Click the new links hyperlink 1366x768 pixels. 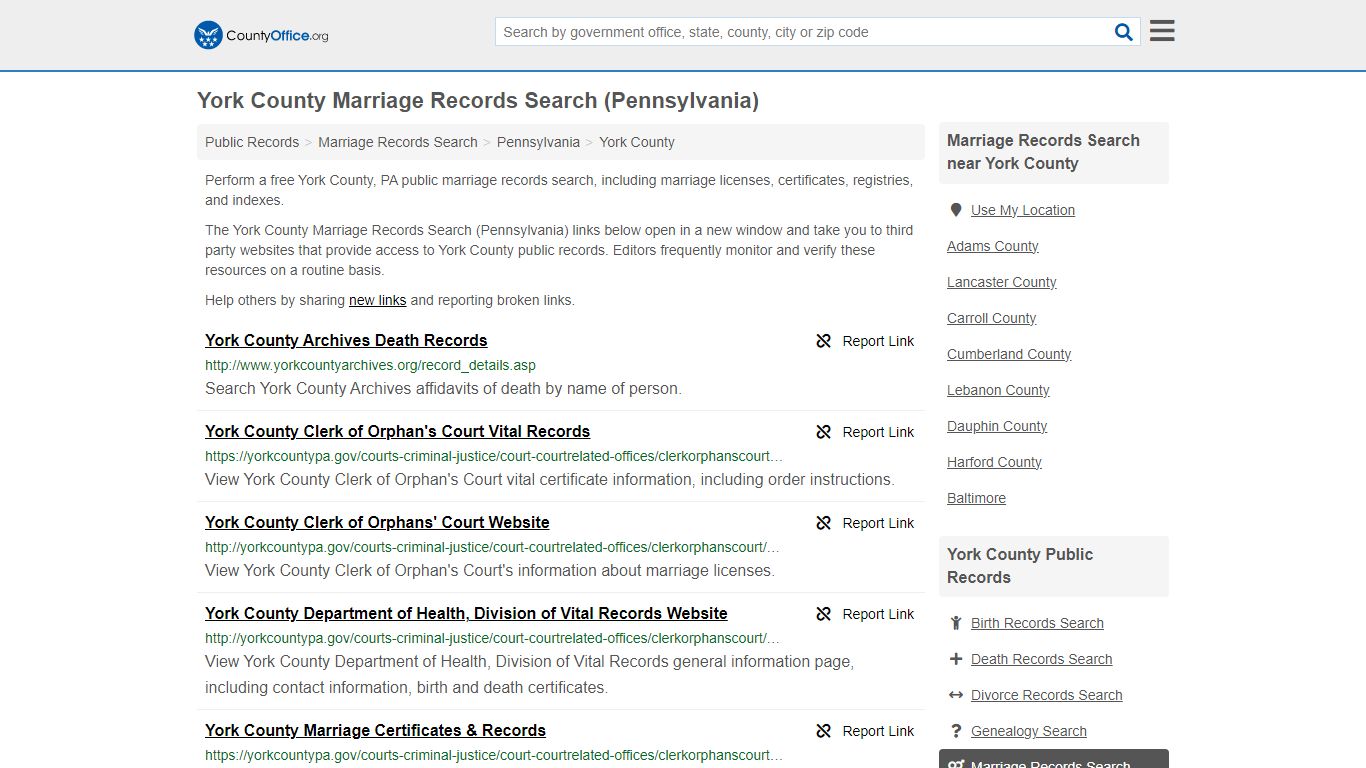click(x=377, y=300)
